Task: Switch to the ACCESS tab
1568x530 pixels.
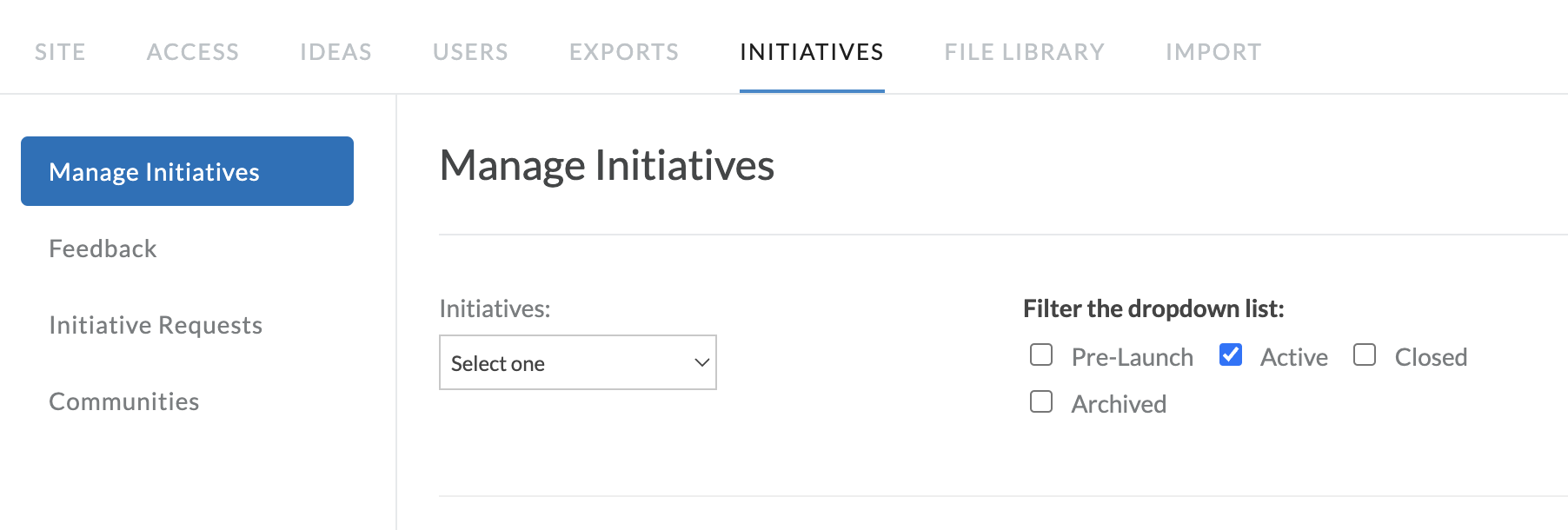Action: (x=193, y=52)
